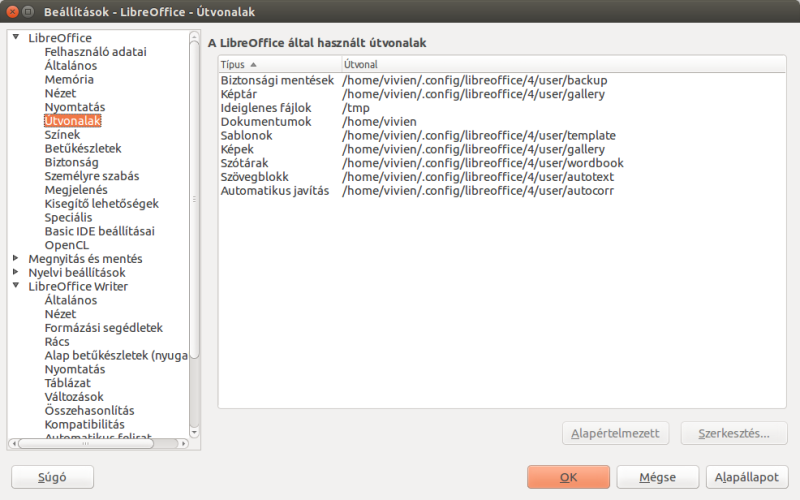This screenshot has height=500, width=800.
Task: Click the tree's horizontal scrollbar thumb
Action: coord(86,443)
